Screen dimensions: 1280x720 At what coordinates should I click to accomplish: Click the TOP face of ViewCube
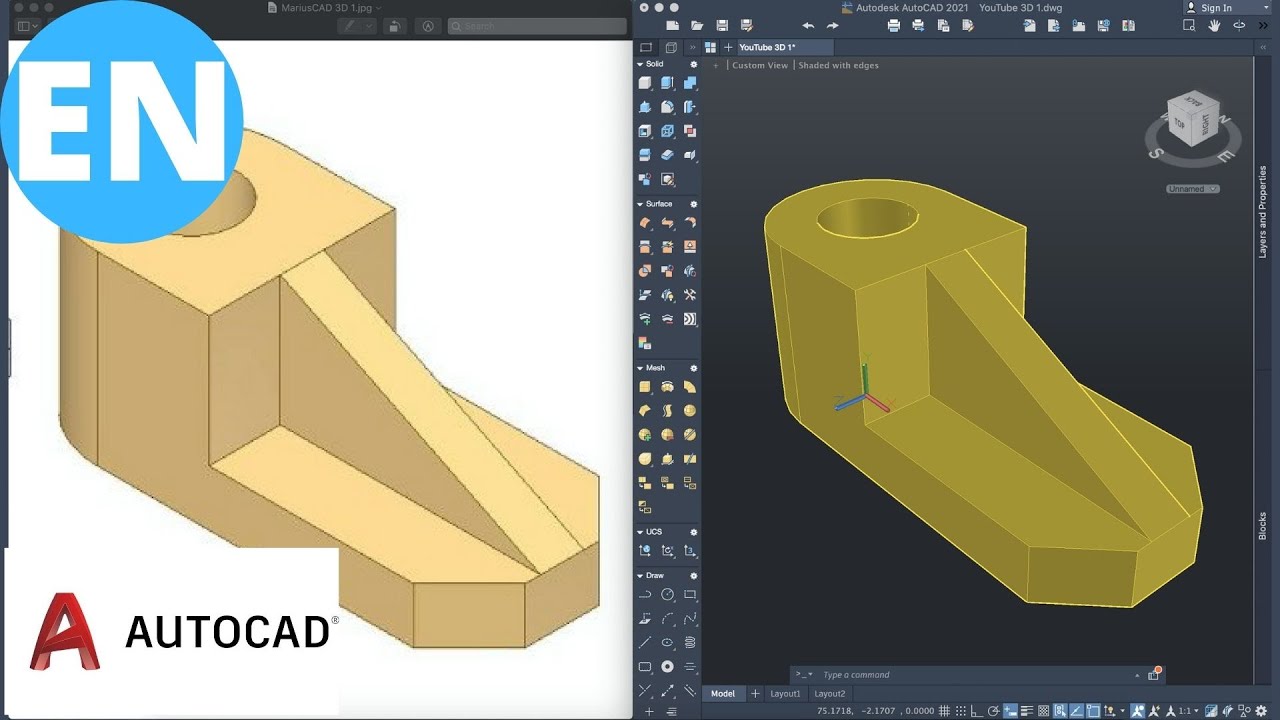(1179, 124)
